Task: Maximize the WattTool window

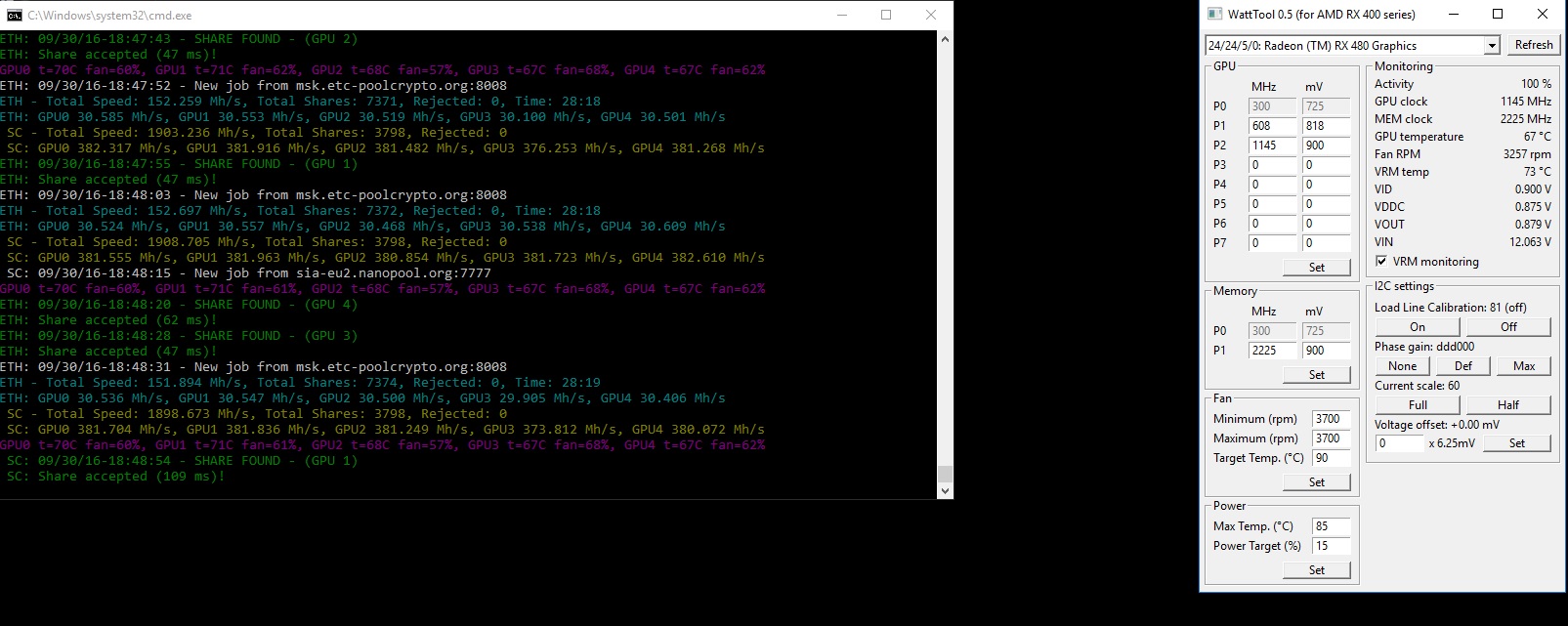Action: [1498, 15]
